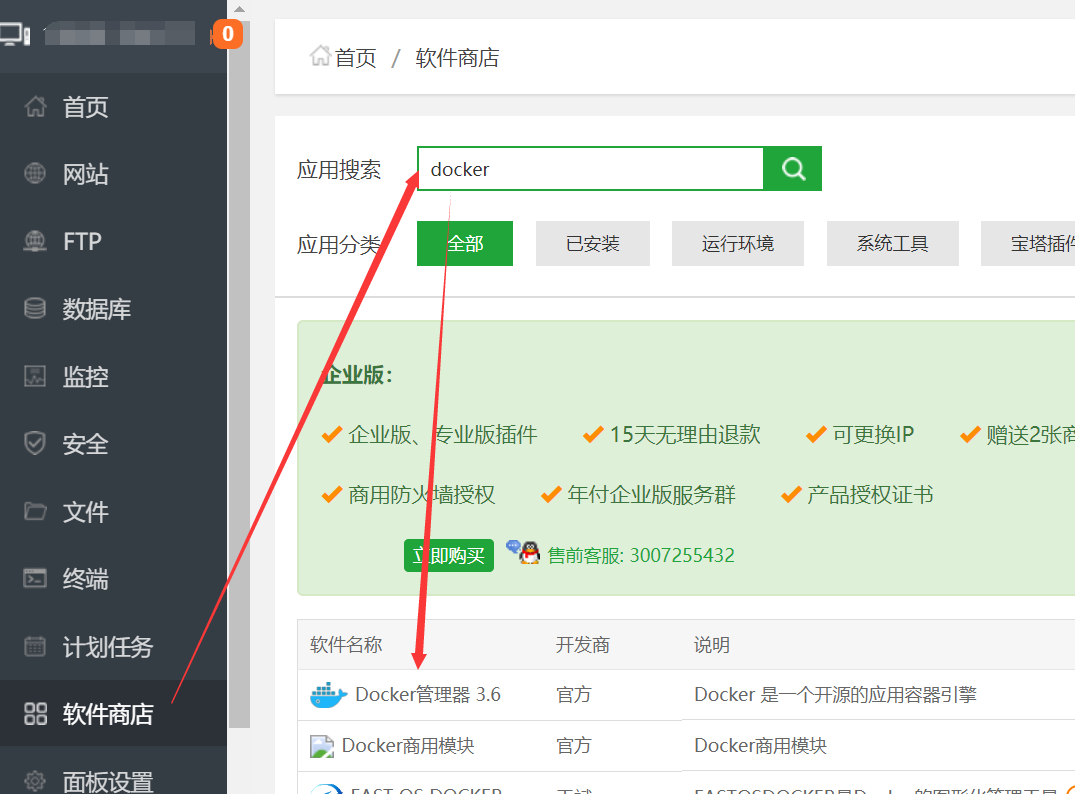Go to 首页 via breadcrumb link
This screenshot has height=794, width=1075.
click(356, 58)
